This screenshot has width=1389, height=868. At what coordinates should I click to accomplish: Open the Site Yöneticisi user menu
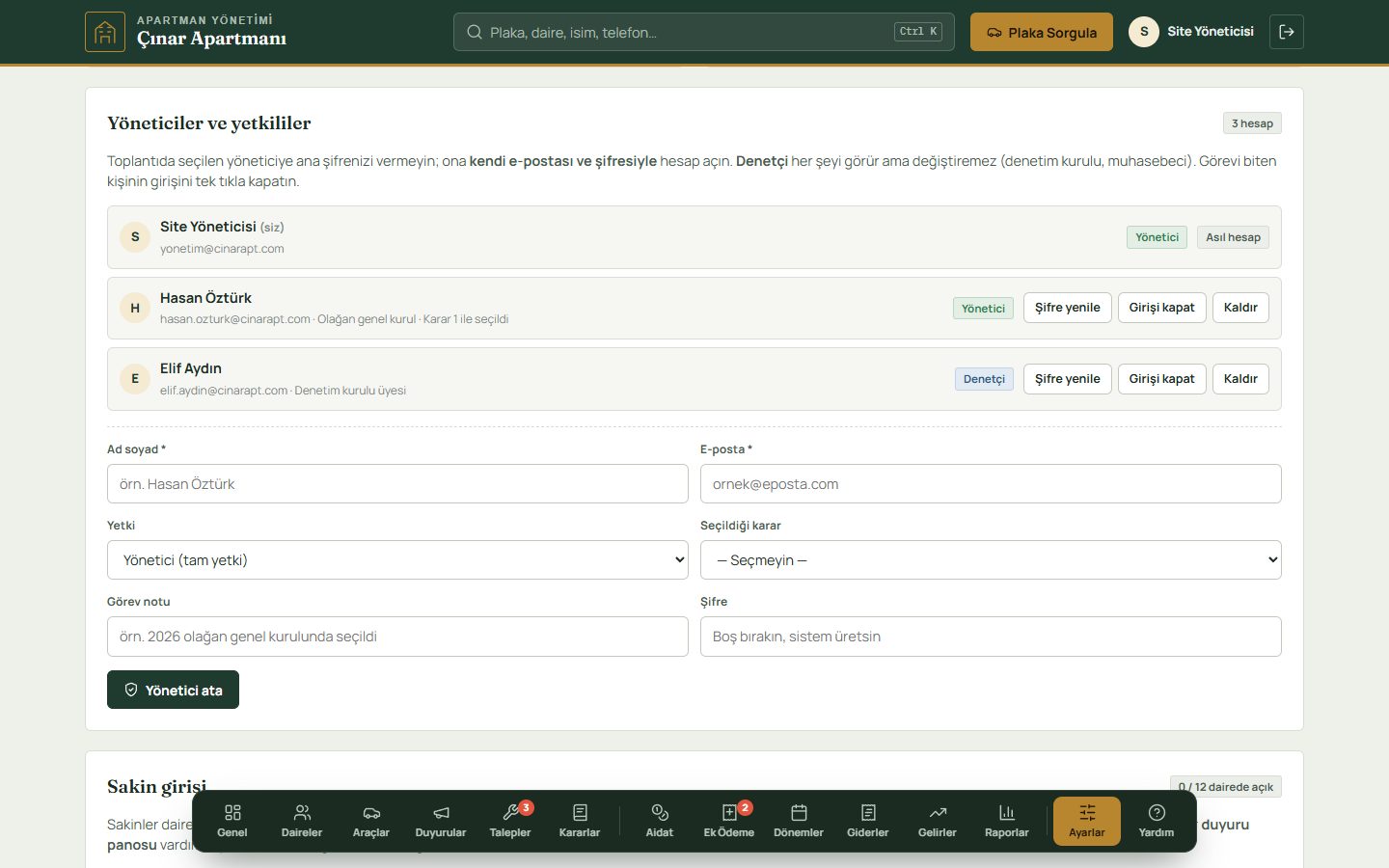pos(1192,32)
